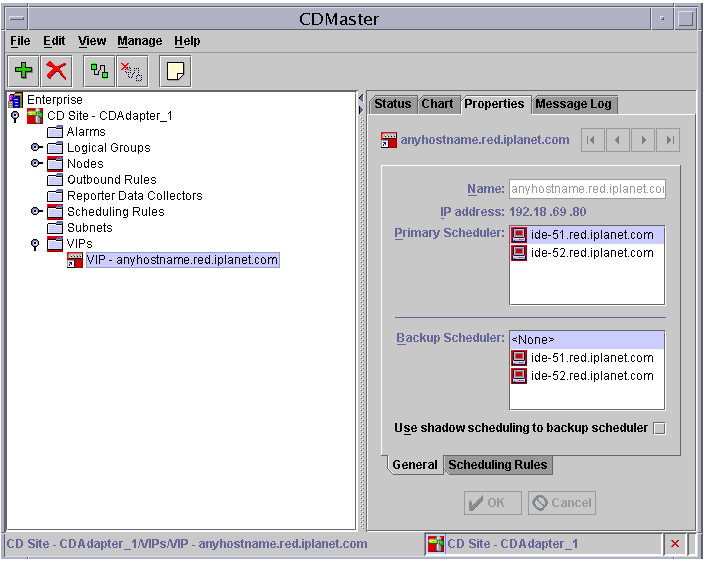Click the Alarms folder icon
Screen dimensions: 705x562
55,132
